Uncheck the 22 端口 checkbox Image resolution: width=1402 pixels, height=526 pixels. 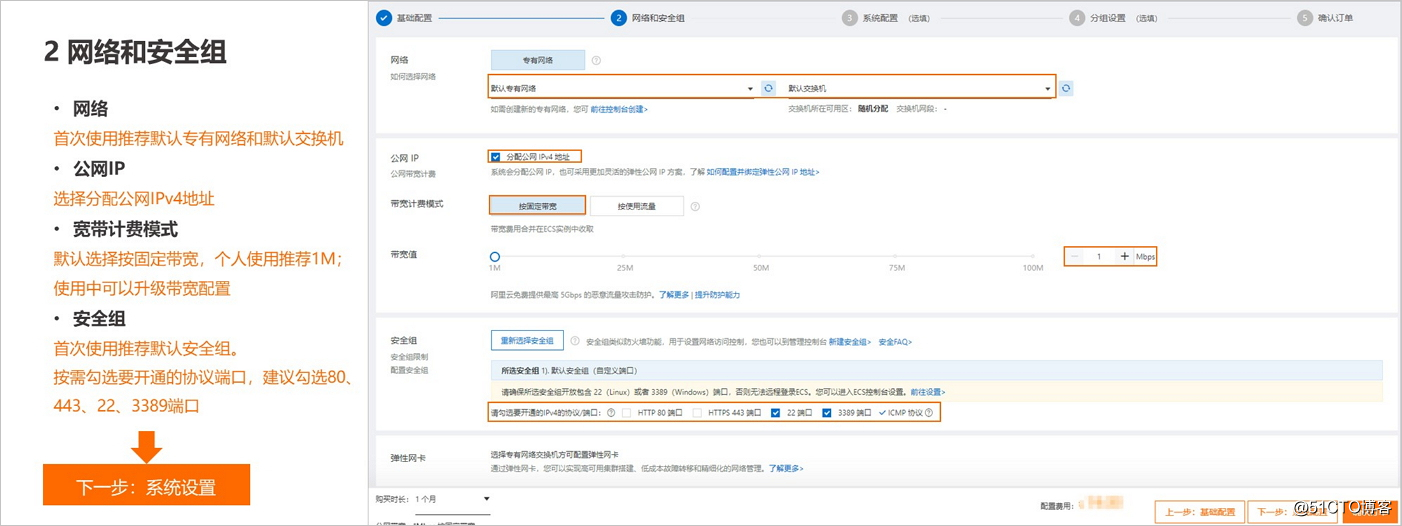(x=776, y=413)
